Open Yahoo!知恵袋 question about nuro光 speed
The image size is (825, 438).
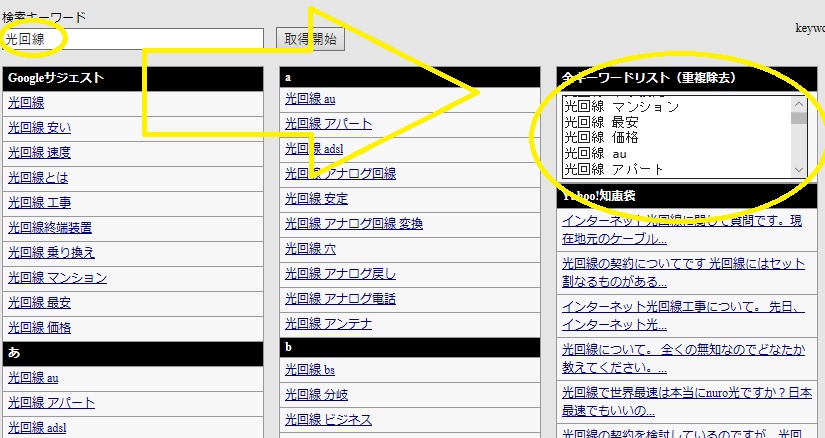[682, 401]
